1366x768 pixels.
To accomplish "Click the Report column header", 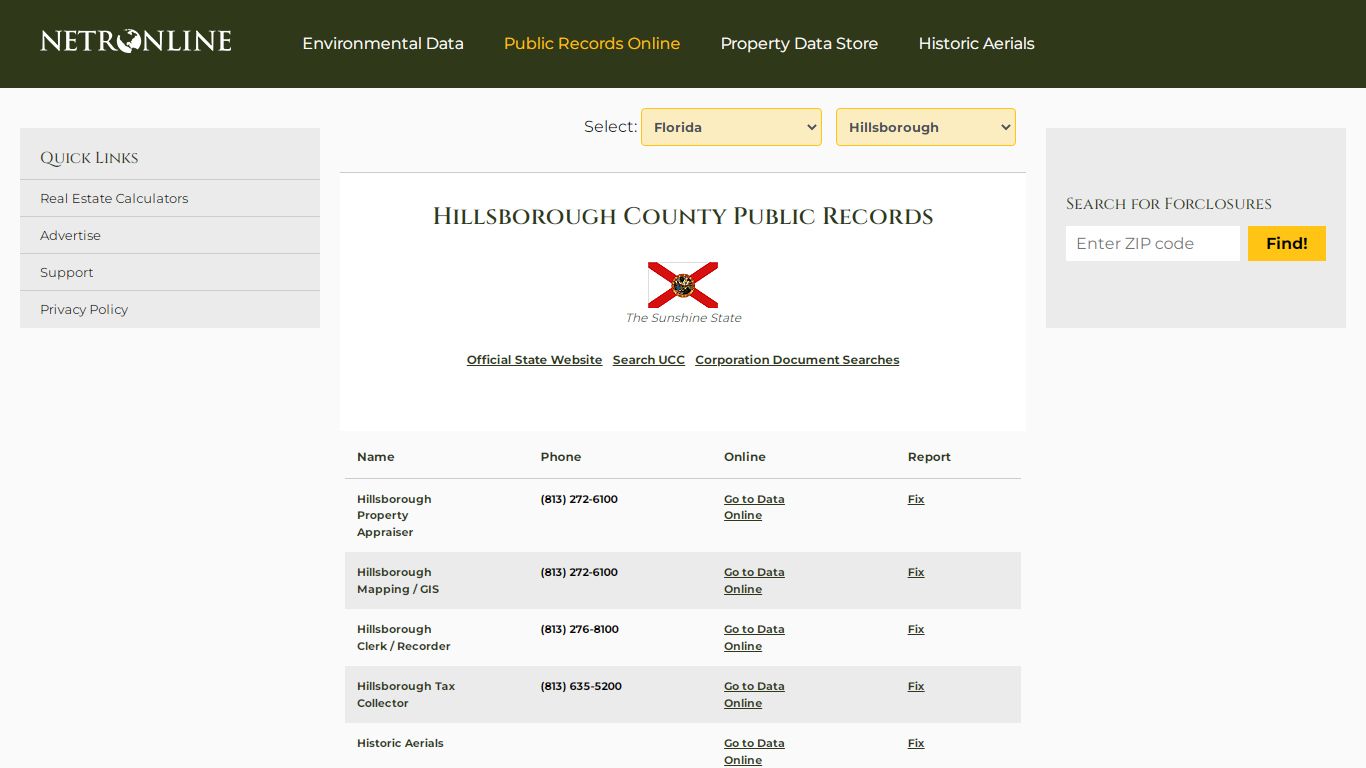I will coord(929,457).
